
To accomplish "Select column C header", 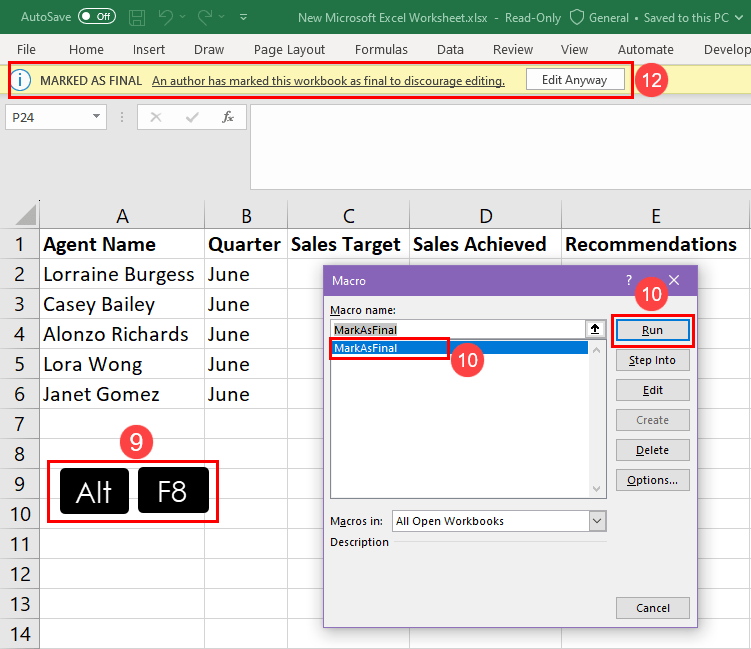I will pyautogui.click(x=349, y=216).
